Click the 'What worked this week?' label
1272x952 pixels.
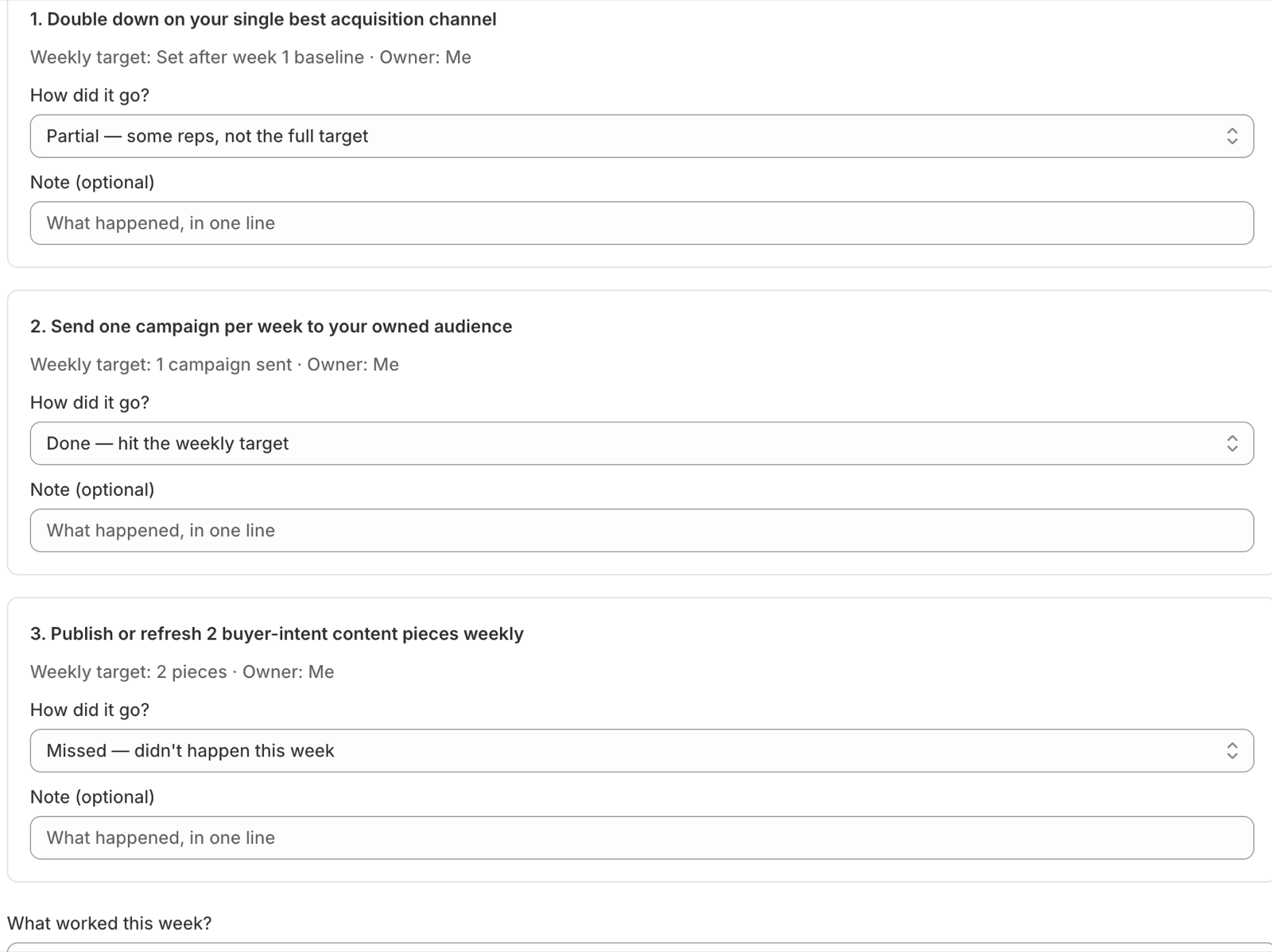110,923
